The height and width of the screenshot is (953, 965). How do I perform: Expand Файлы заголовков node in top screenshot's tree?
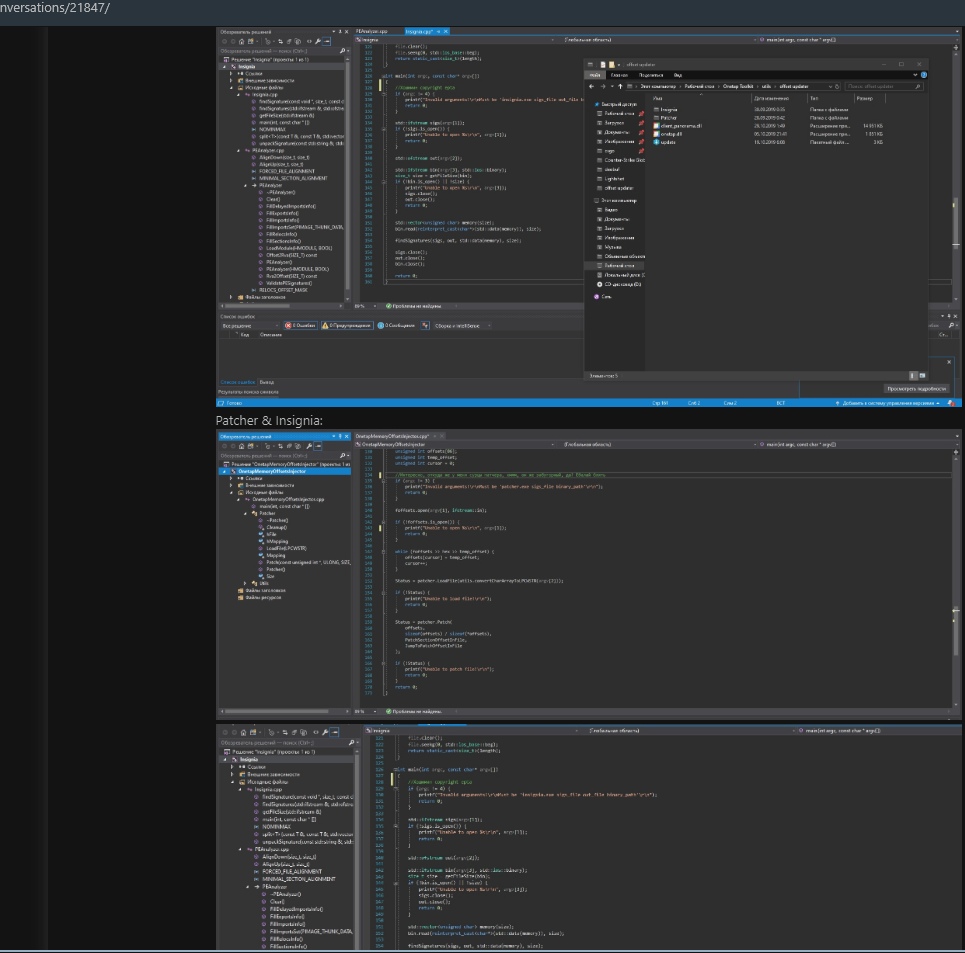tap(231, 297)
